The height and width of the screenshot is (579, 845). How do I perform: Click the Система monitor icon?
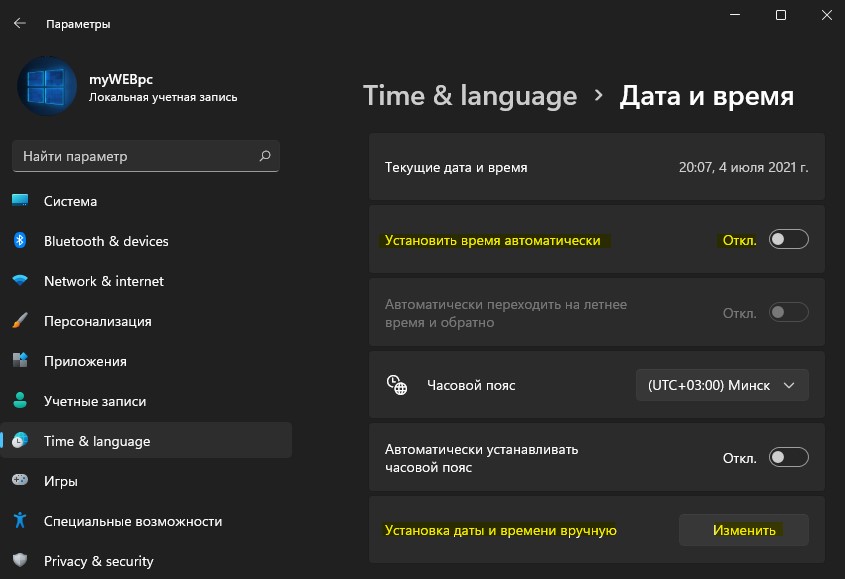pyautogui.click(x=20, y=201)
